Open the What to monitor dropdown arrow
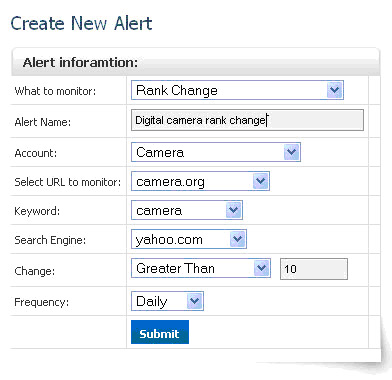Viewport: 392px width, 380px height. tap(334, 90)
